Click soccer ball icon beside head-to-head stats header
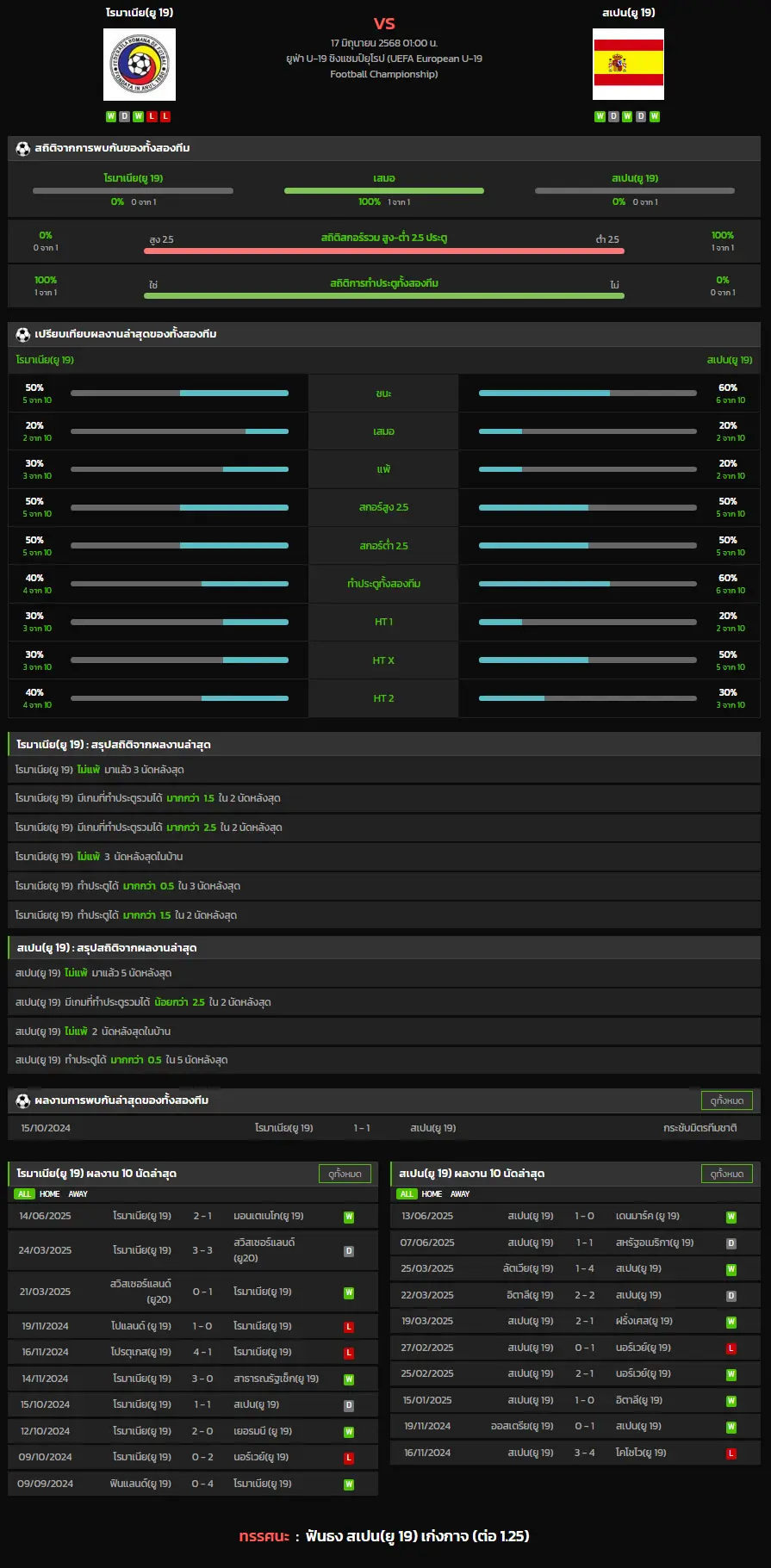This screenshot has height=1568, width=771. tap(23, 148)
